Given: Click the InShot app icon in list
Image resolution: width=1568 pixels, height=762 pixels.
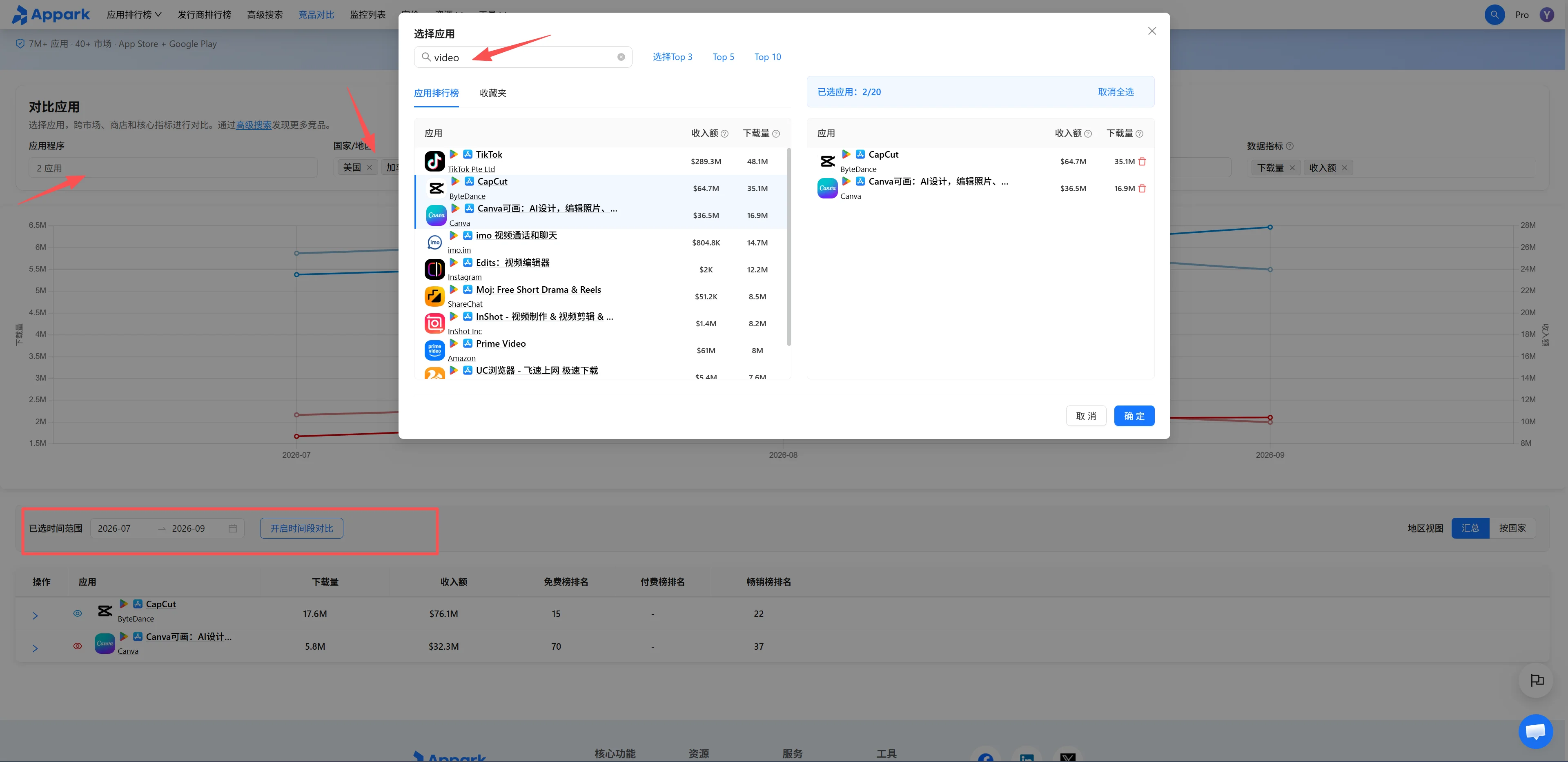Looking at the screenshot, I should 434,323.
